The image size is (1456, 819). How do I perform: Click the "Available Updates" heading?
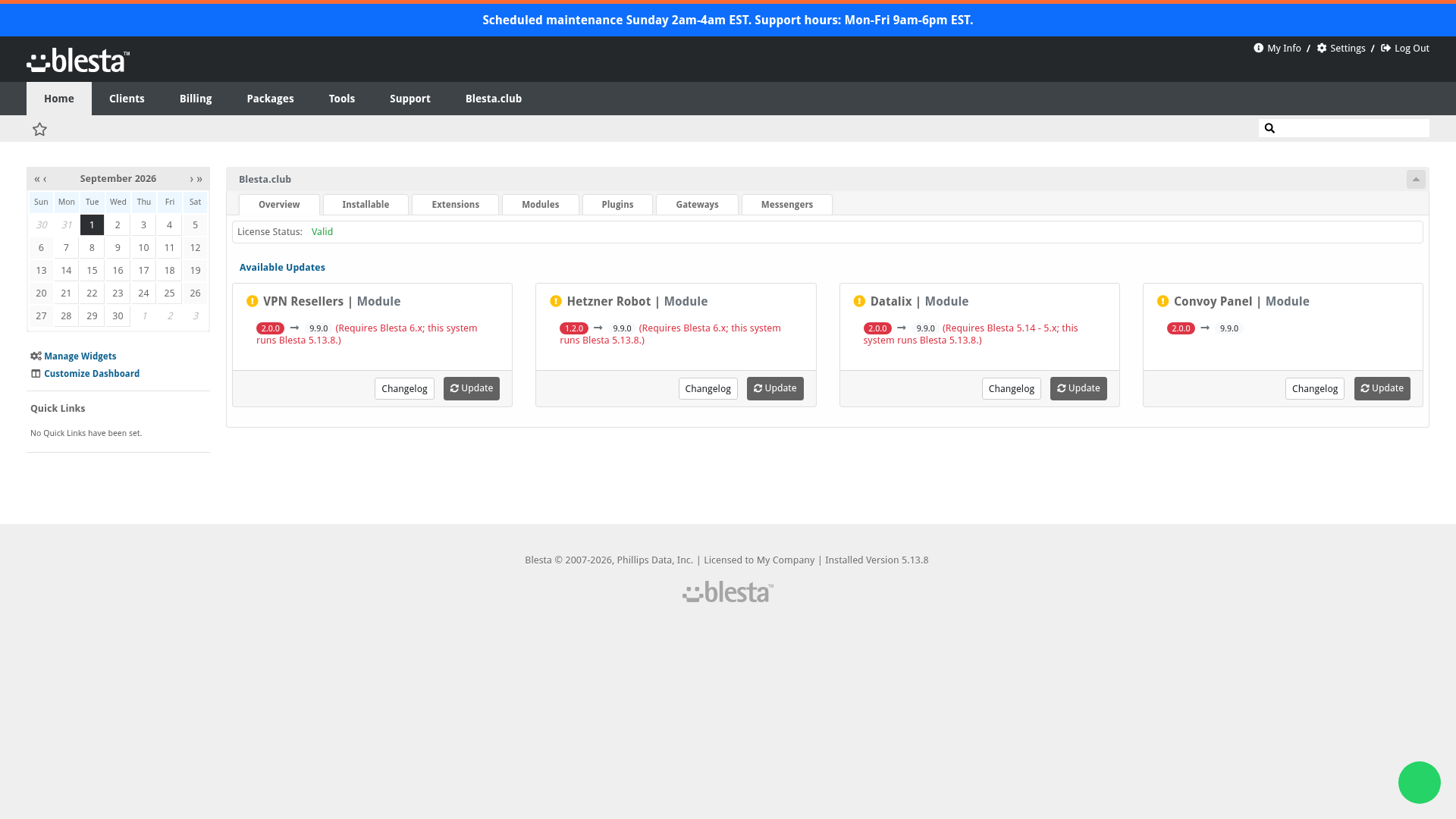point(282,268)
